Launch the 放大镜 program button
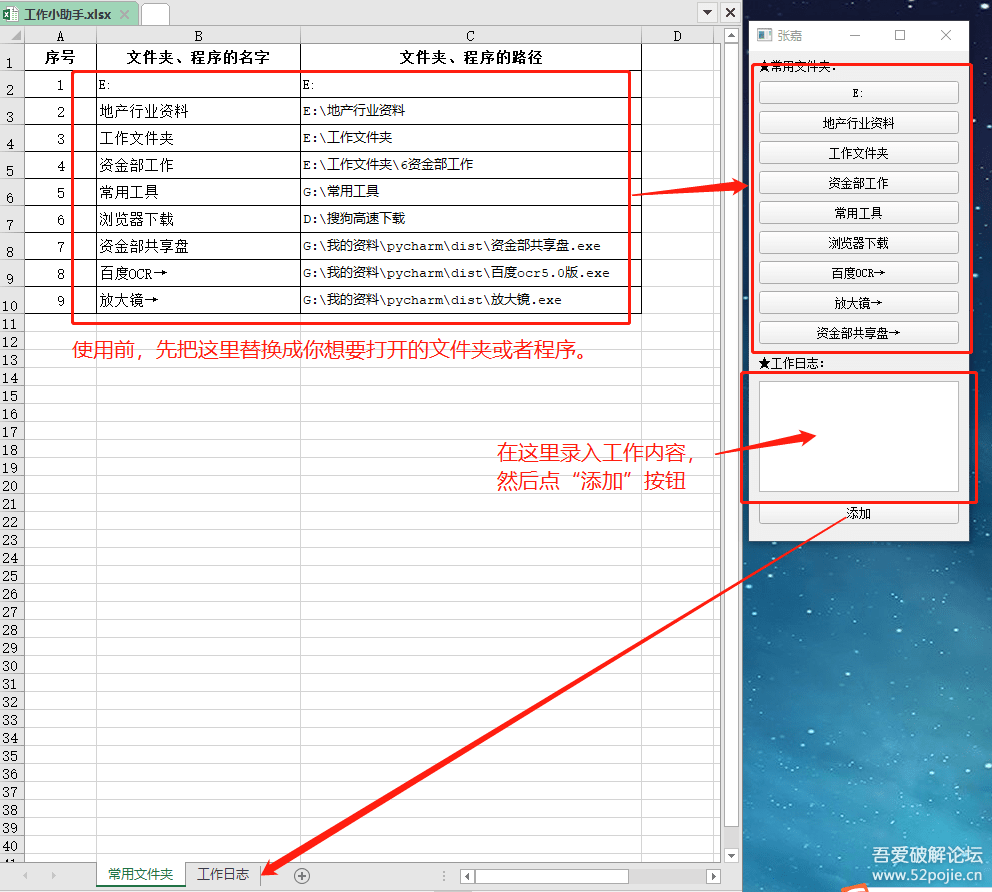The image size is (992, 892). point(857,302)
